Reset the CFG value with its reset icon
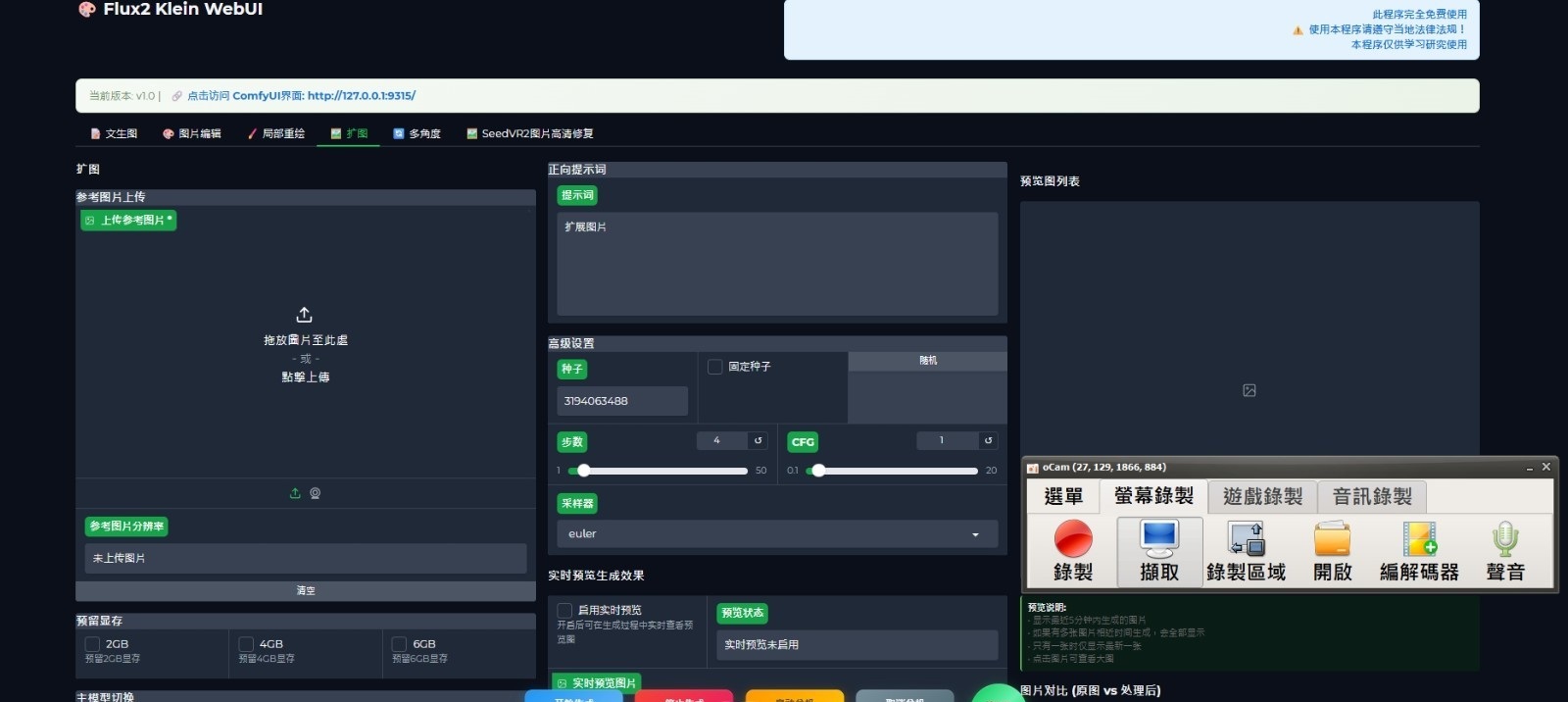 pos(988,441)
